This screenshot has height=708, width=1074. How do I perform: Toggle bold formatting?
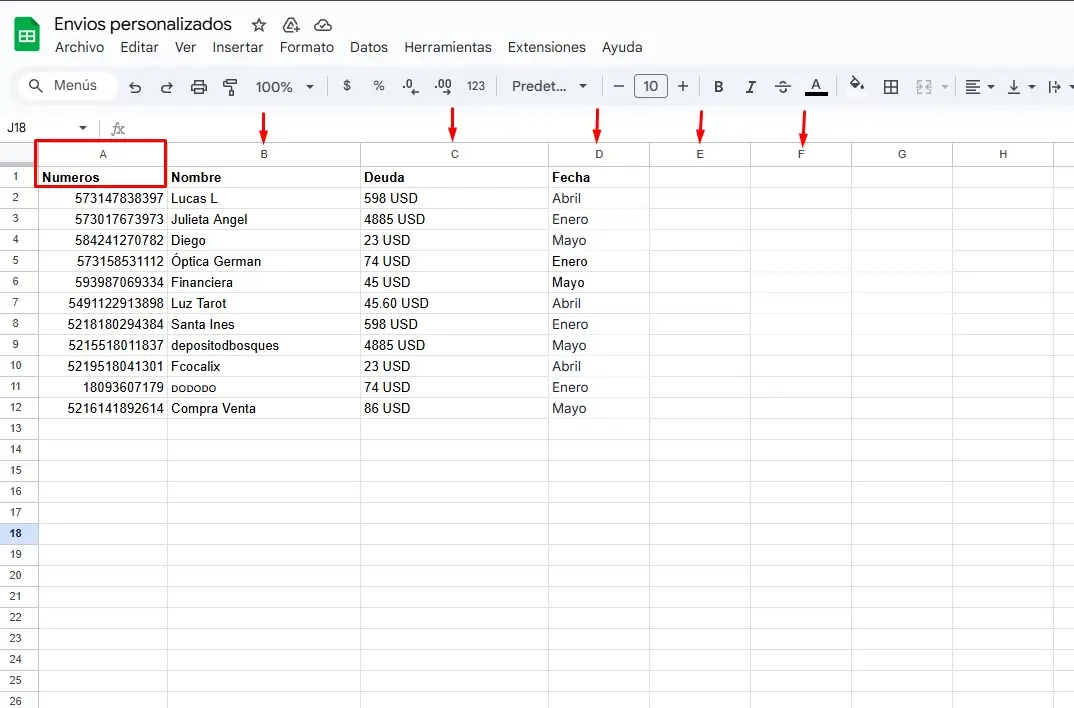coord(718,87)
